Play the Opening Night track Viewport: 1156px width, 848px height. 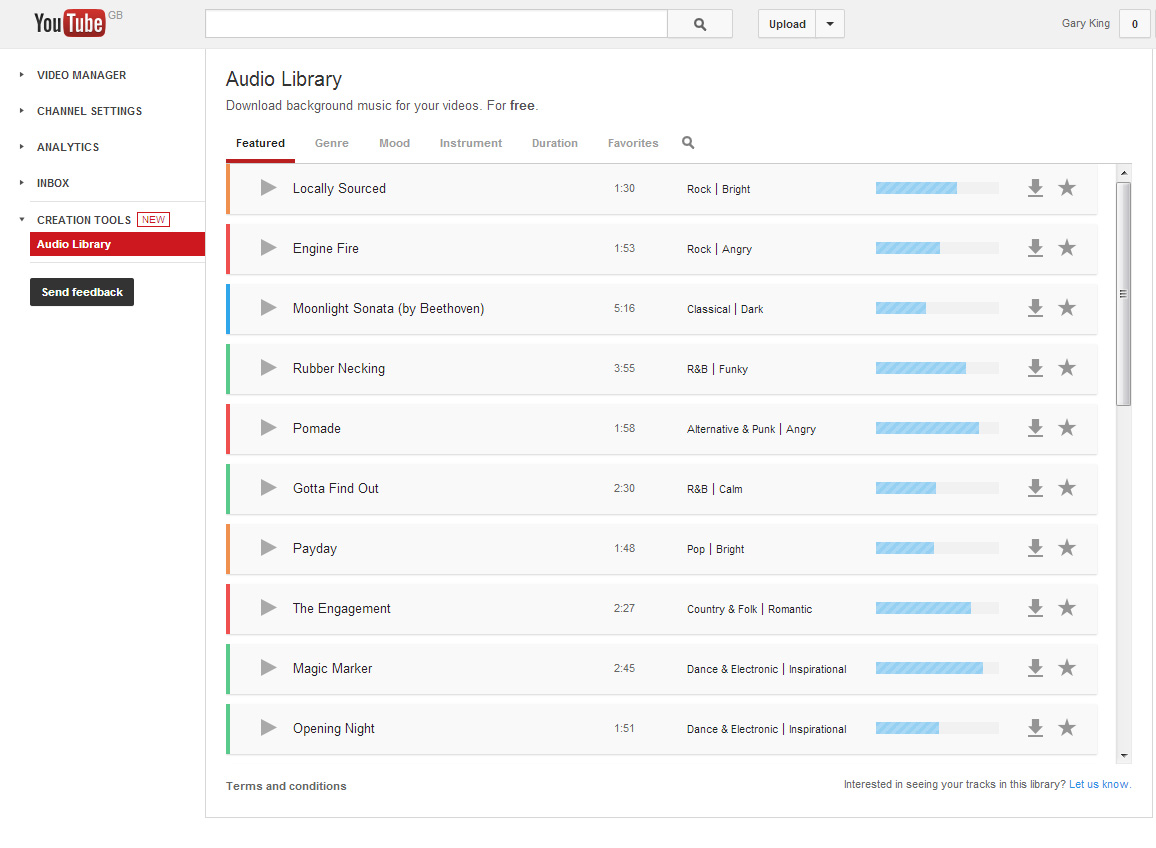click(x=268, y=728)
